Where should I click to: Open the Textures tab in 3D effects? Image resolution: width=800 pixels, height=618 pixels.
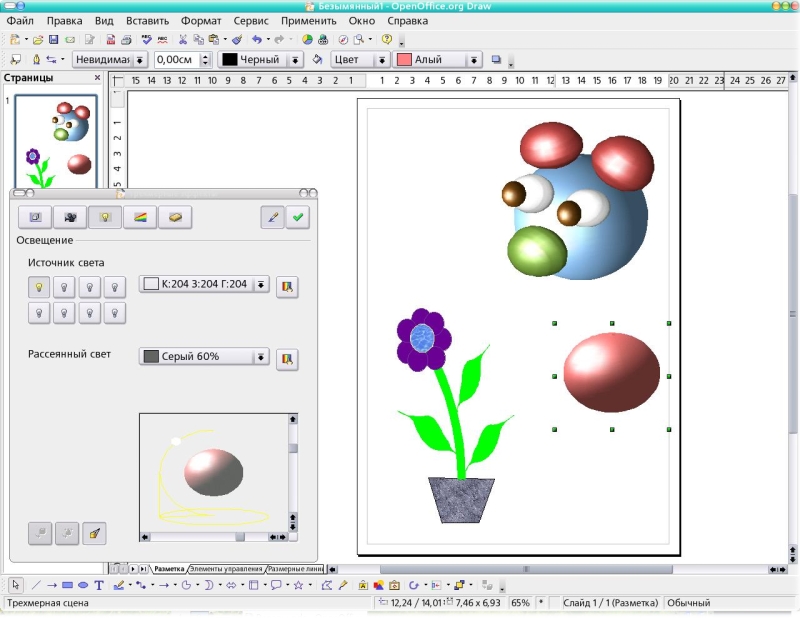point(140,217)
